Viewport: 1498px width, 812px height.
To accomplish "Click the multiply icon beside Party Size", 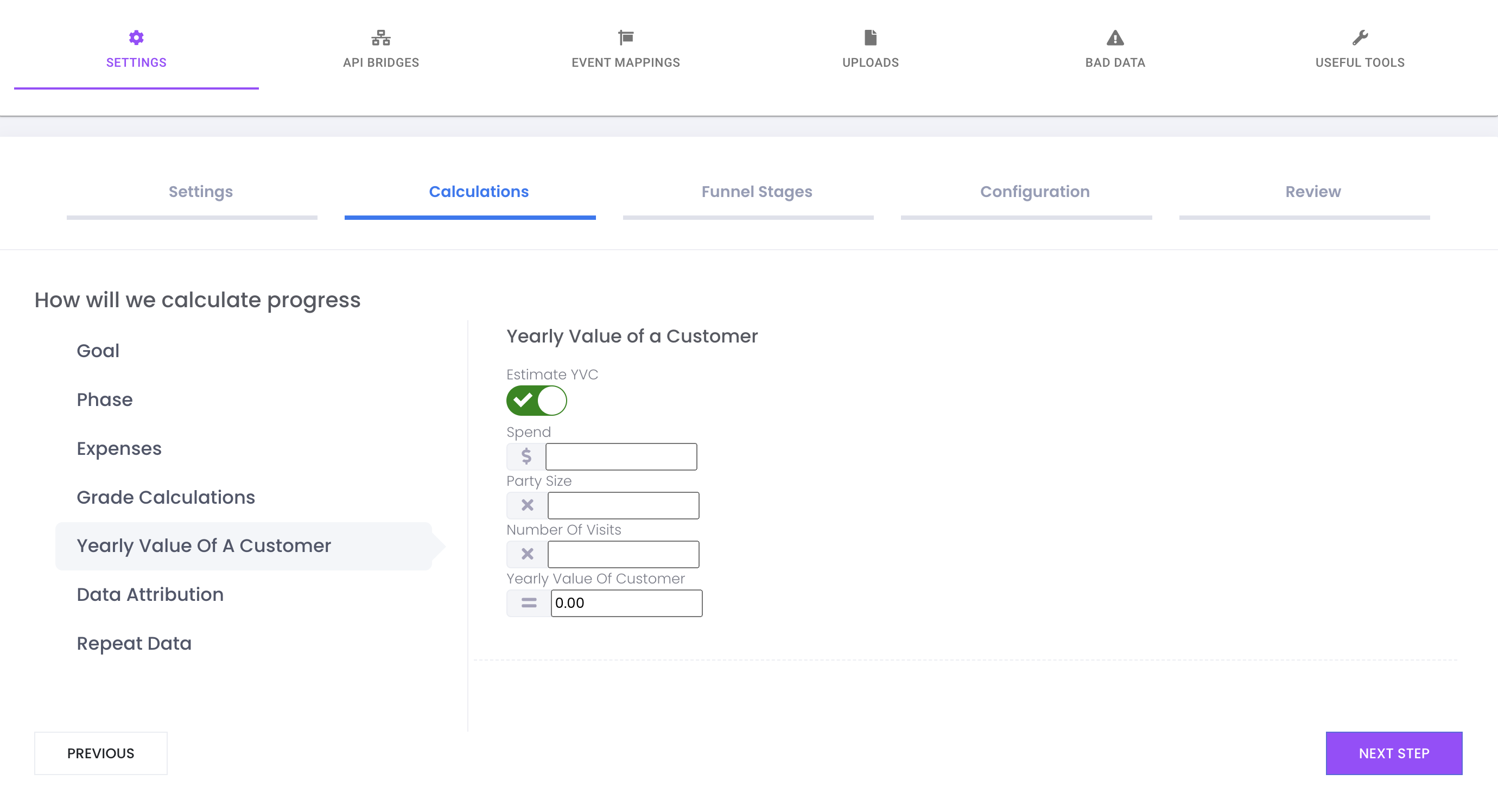I will click(528, 505).
